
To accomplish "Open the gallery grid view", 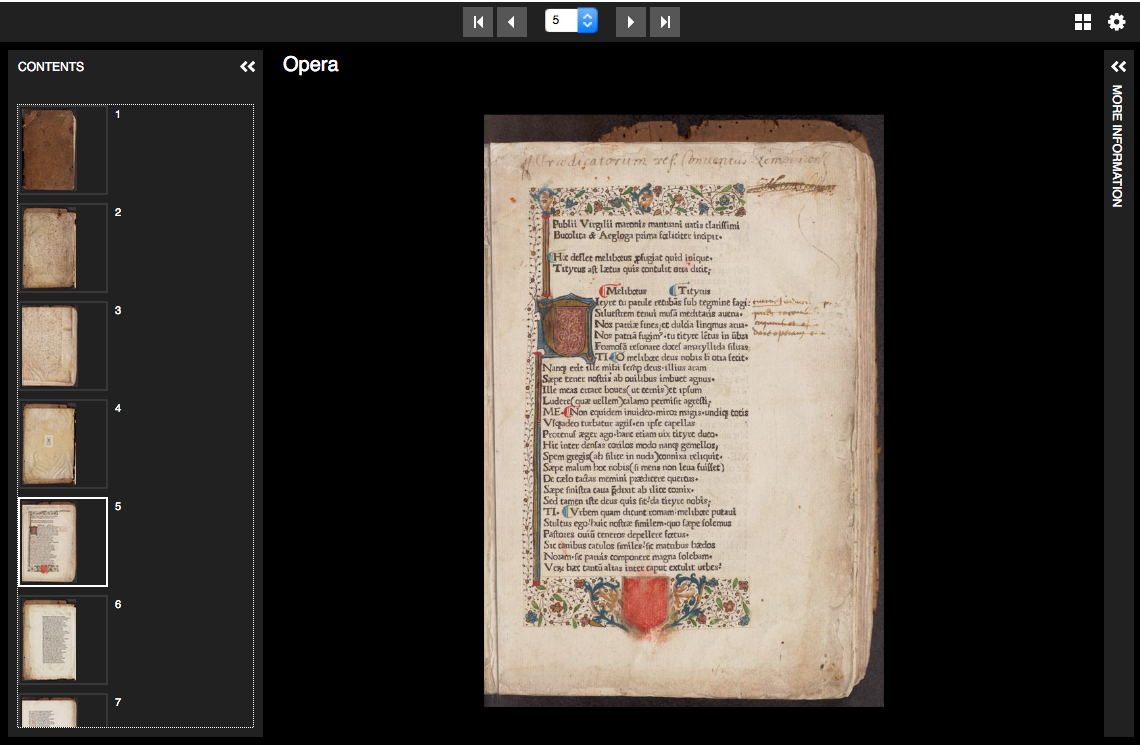I will (1083, 22).
